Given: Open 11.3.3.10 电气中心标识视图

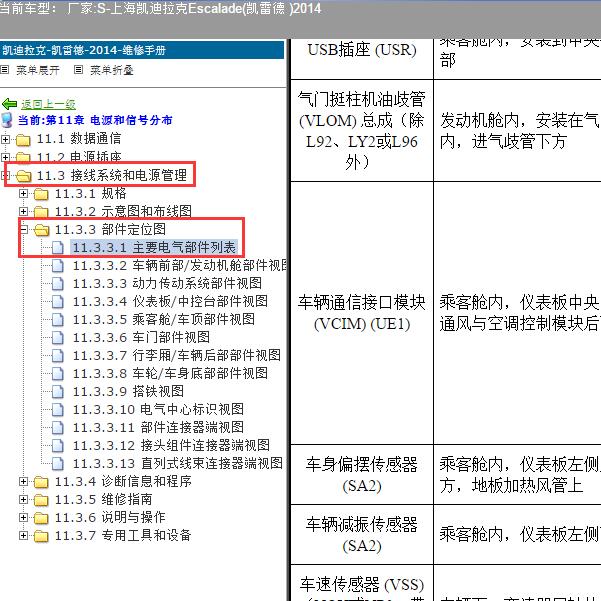Looking at the screenshot, I should click(158, 409).
